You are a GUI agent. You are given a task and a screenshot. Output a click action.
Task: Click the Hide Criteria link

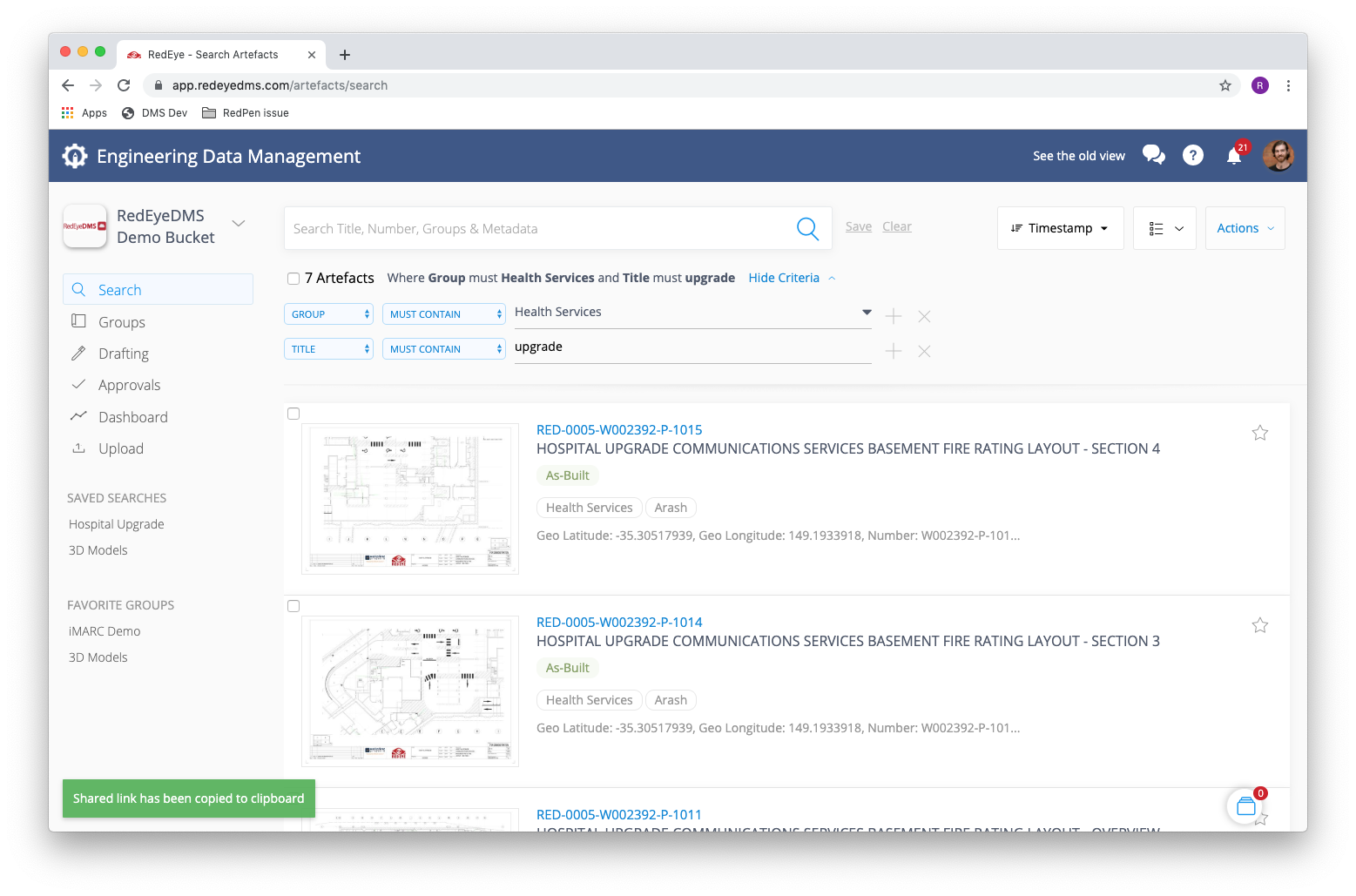784,278
